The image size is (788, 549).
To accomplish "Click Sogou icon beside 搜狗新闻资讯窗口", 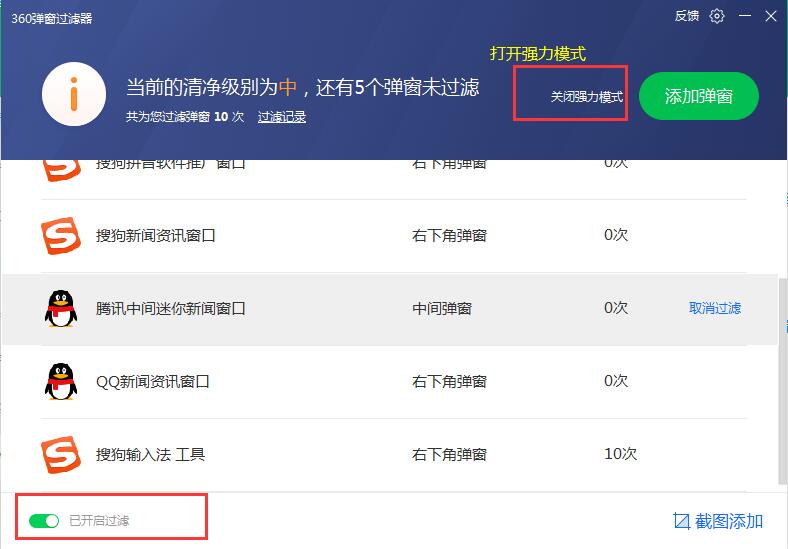I will (x=60, y=236).
